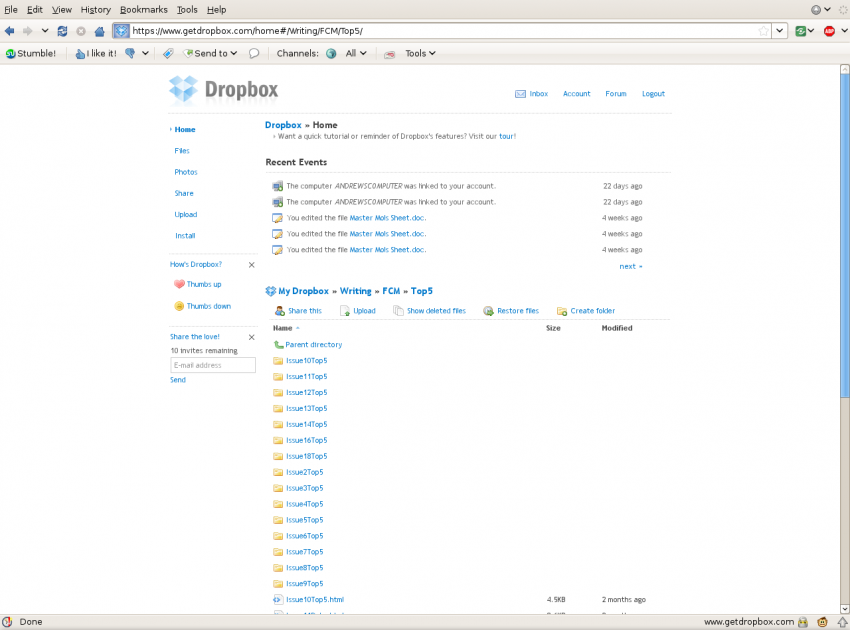Screen dimensions: 850x630
Task: Open the Forum link
Action: 616,94
